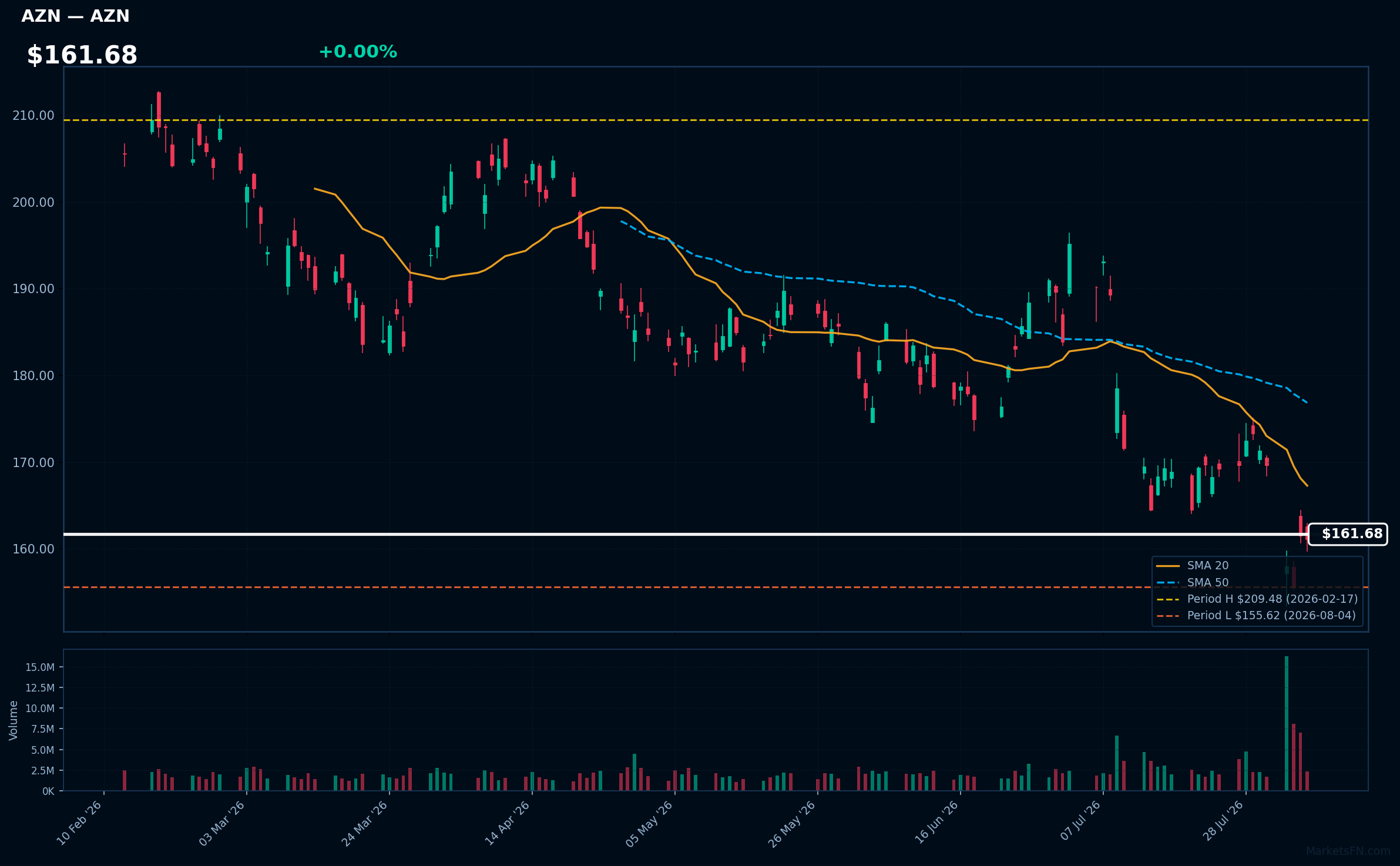The image size is (1400, 866).
Task: Click the 10 Feb '26 date label
Action: [x=79, y=823]
